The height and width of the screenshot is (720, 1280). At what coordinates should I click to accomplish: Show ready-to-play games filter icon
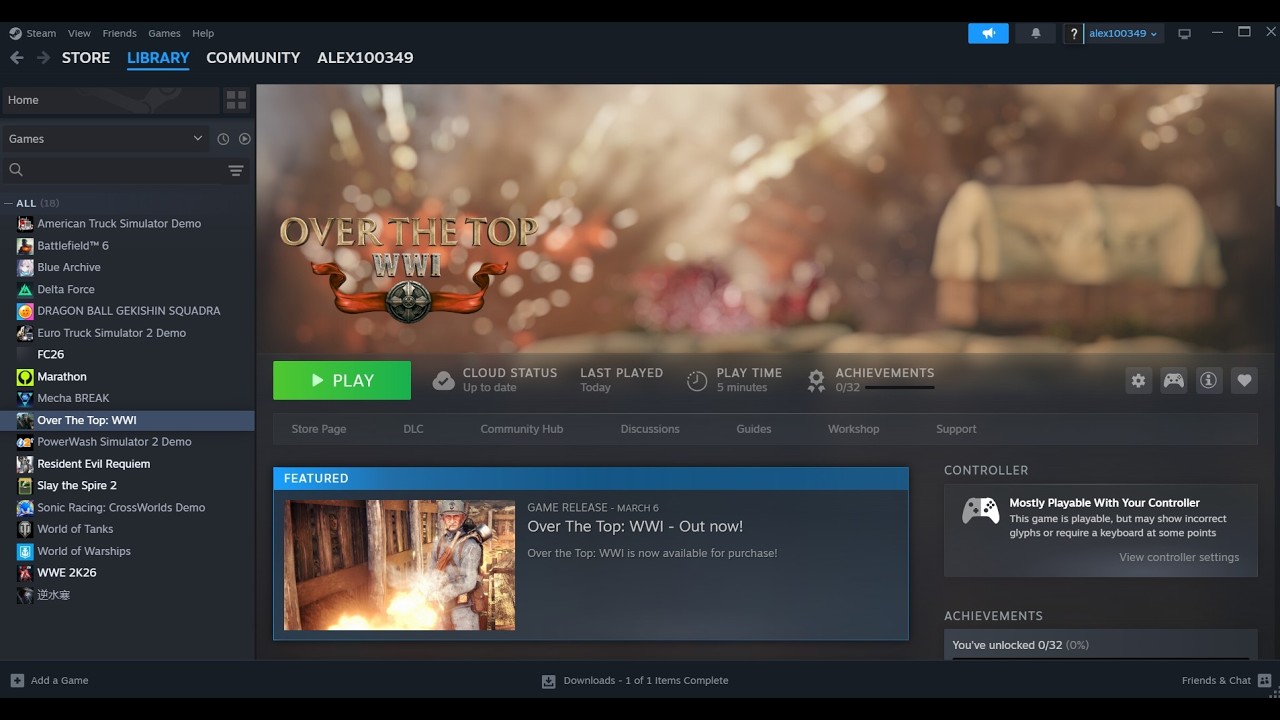[244, 139]
